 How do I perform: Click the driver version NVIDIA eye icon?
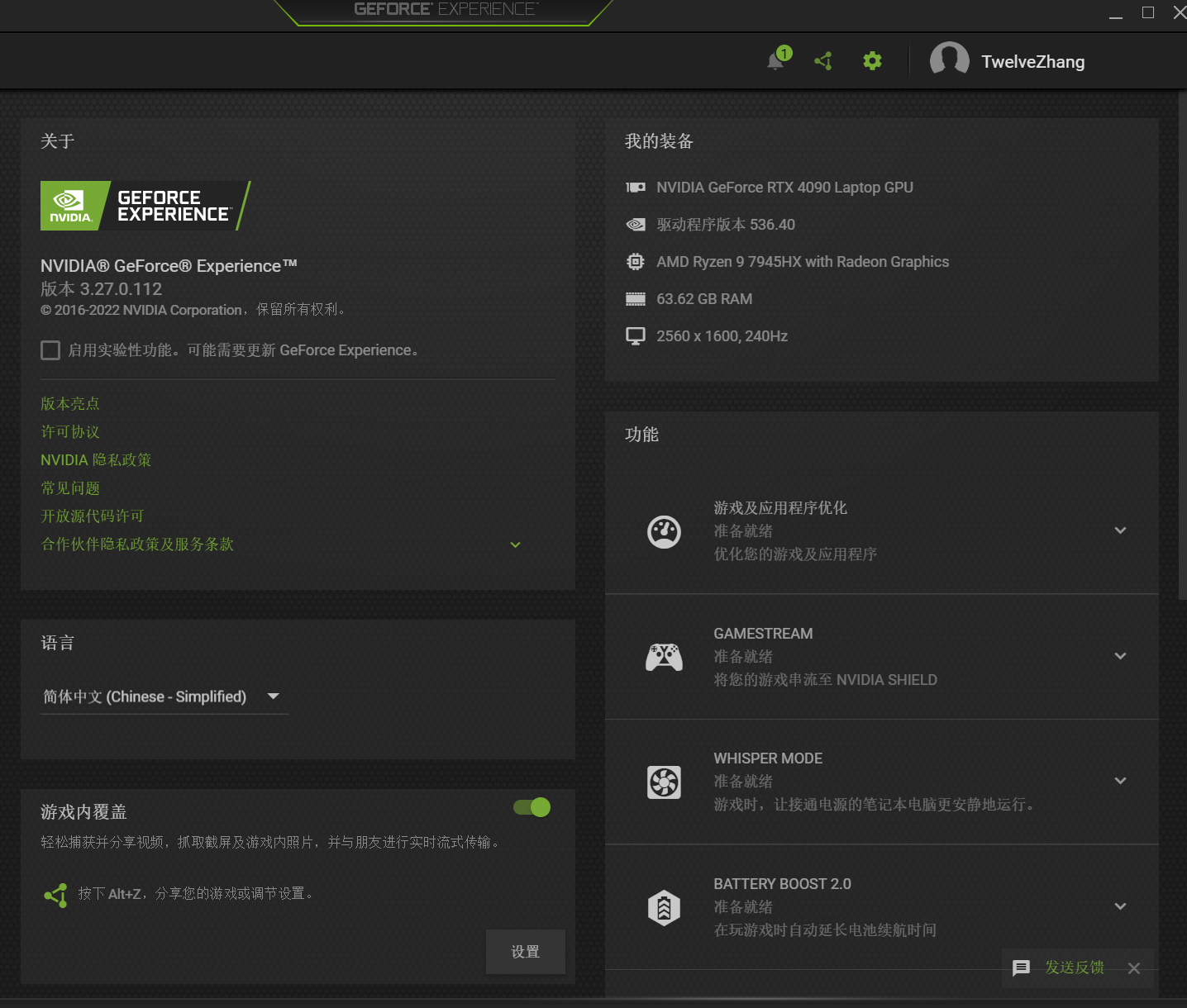636,225
